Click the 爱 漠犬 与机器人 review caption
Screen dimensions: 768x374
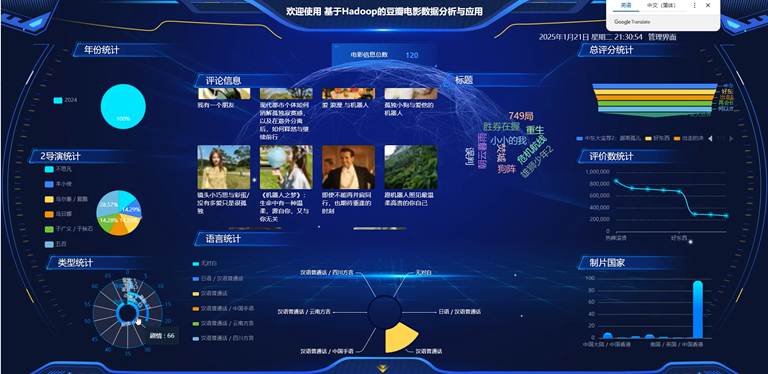point(345,105)
